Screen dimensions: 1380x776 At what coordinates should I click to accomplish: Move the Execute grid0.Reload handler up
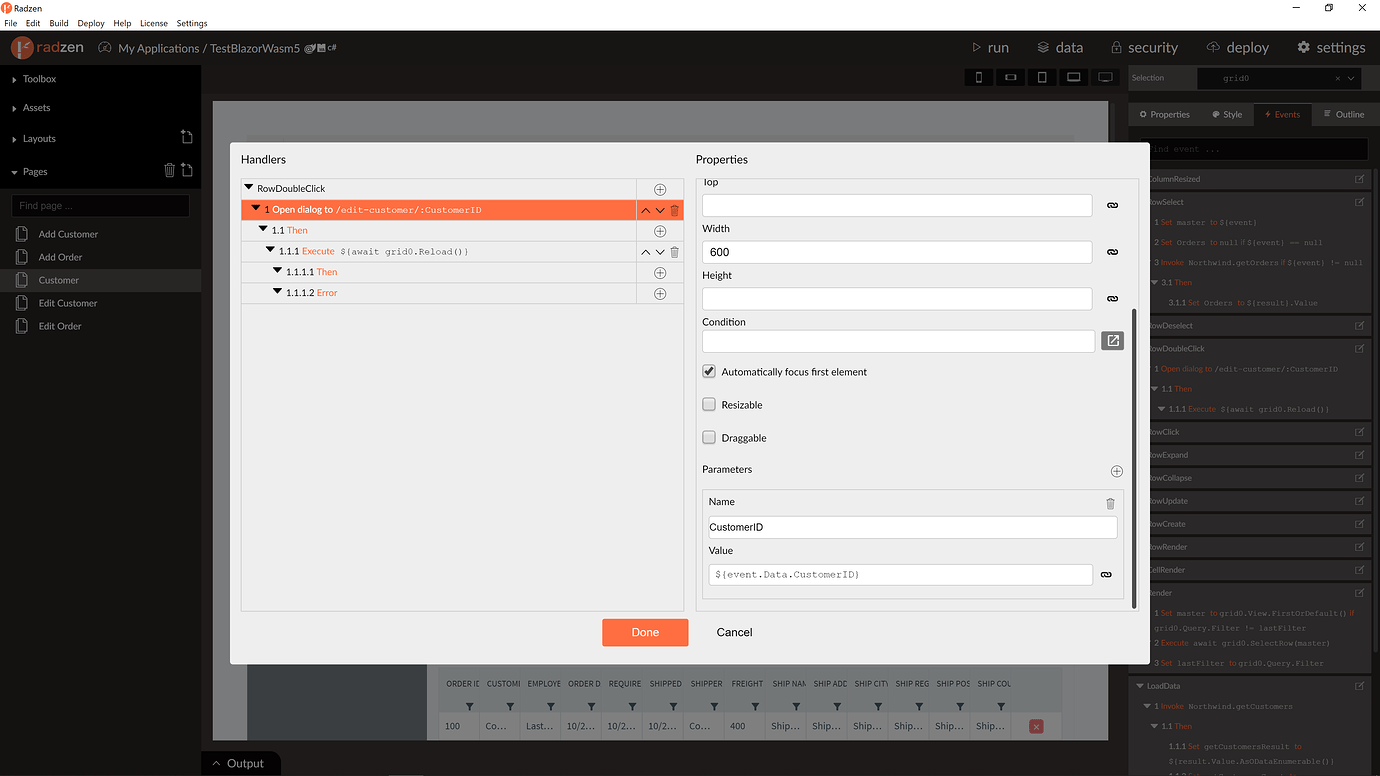(646, 252)
